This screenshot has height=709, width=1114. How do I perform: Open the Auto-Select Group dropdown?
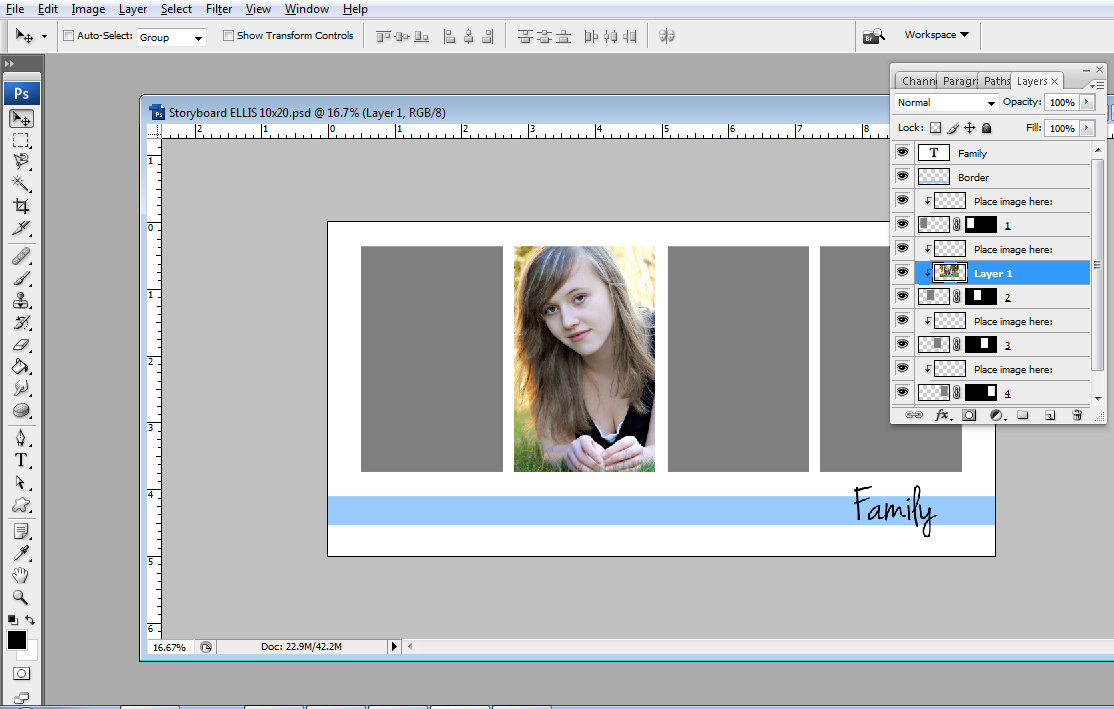click(x=170, y=35)
